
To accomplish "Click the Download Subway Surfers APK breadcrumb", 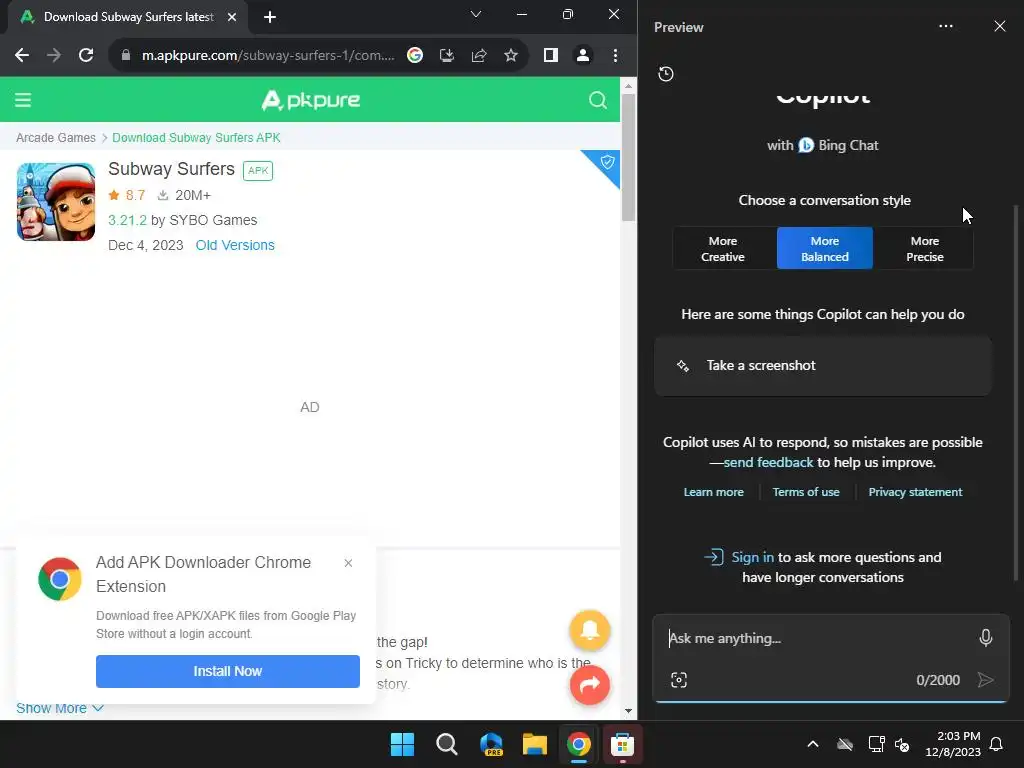I will (x=196, y=138).
